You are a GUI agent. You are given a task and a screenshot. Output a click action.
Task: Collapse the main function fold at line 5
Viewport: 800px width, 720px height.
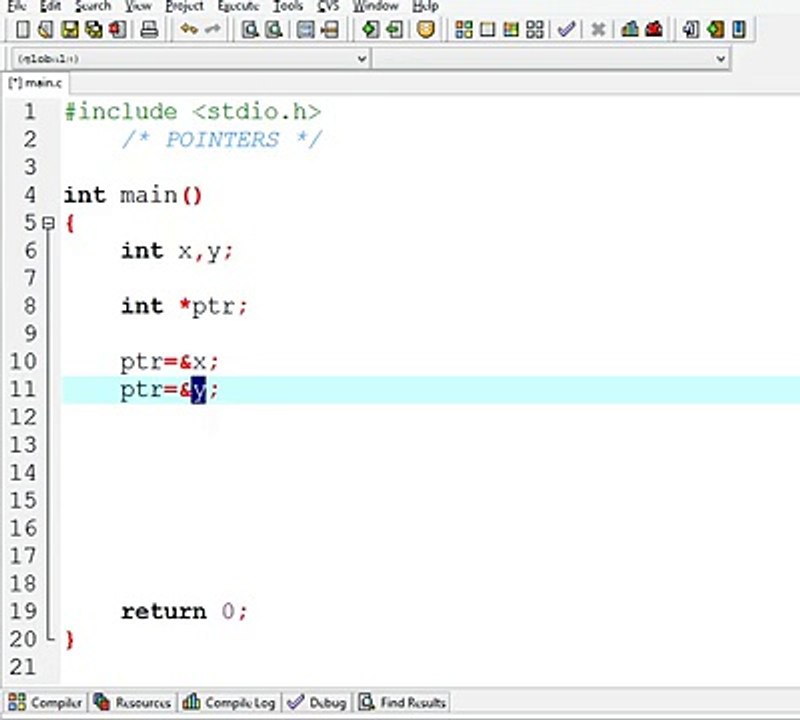point(48,223)
